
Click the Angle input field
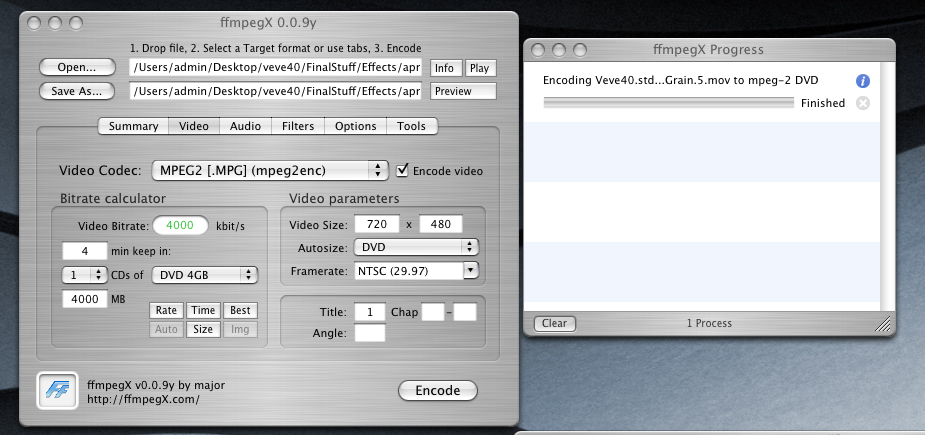370,333
